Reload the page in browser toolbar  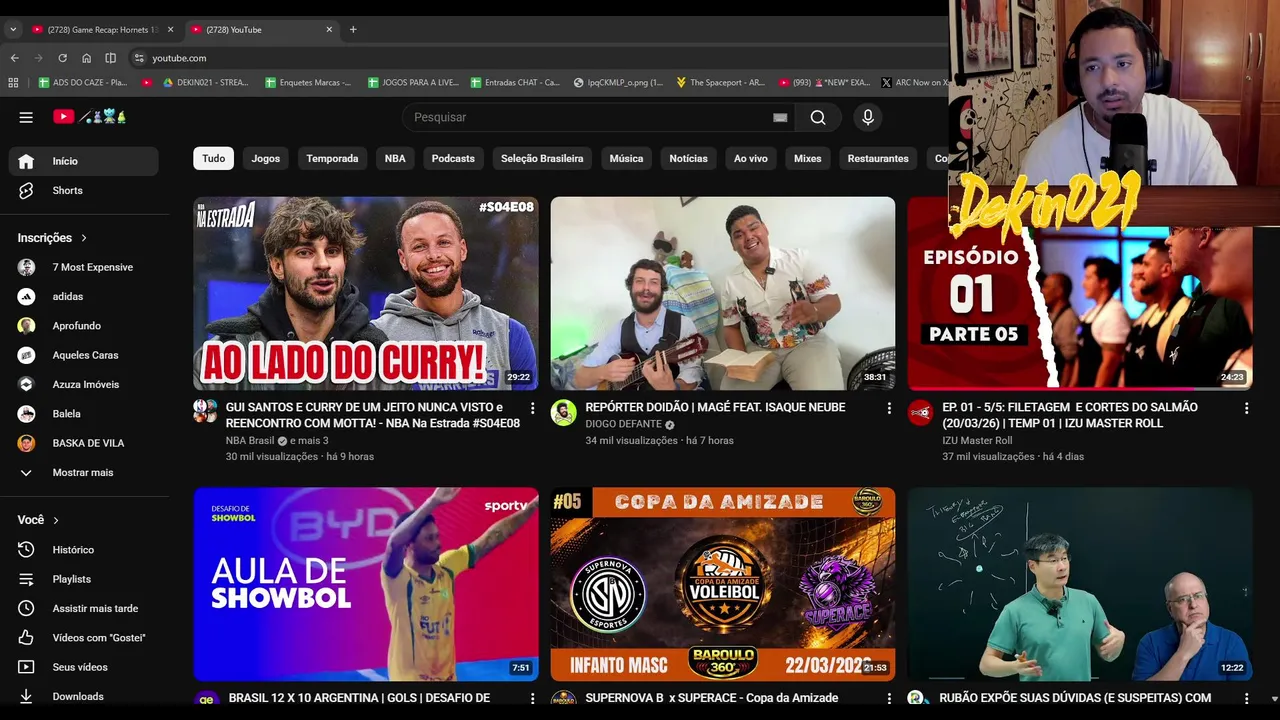point(62,58)
